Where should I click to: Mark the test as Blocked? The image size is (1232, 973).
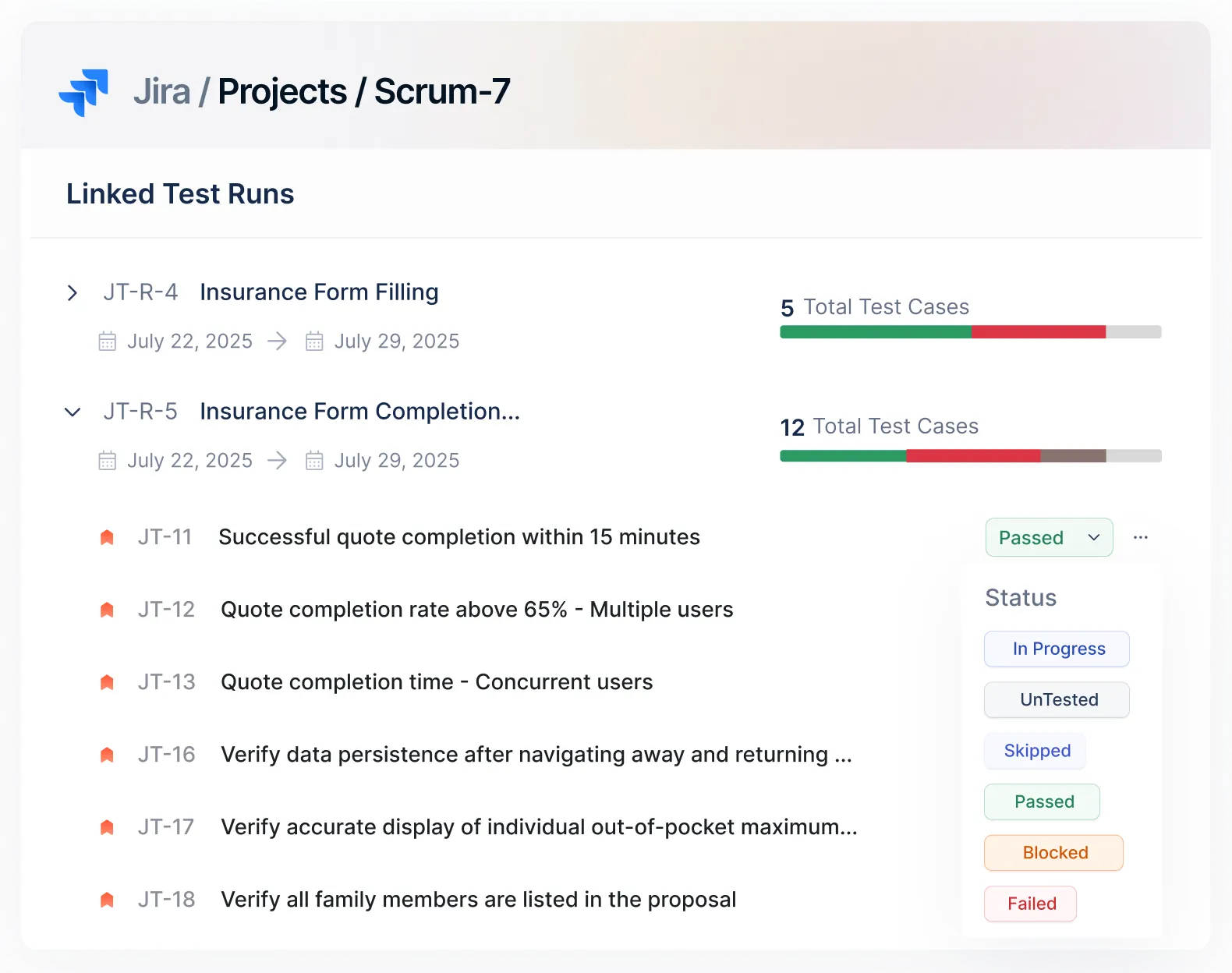[1053, 853]
